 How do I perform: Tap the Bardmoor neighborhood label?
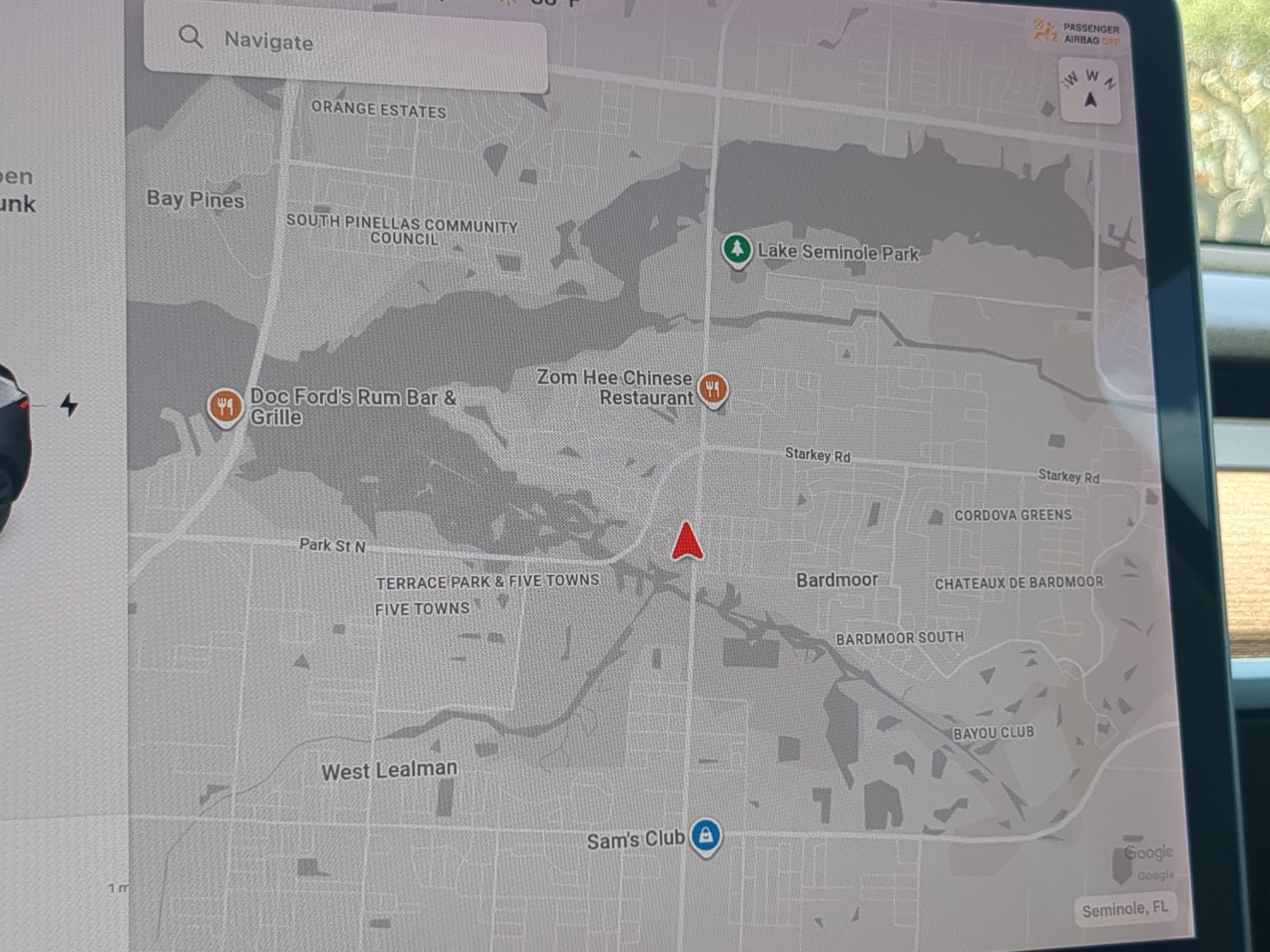pyautogui.click(x=837, y=580)
